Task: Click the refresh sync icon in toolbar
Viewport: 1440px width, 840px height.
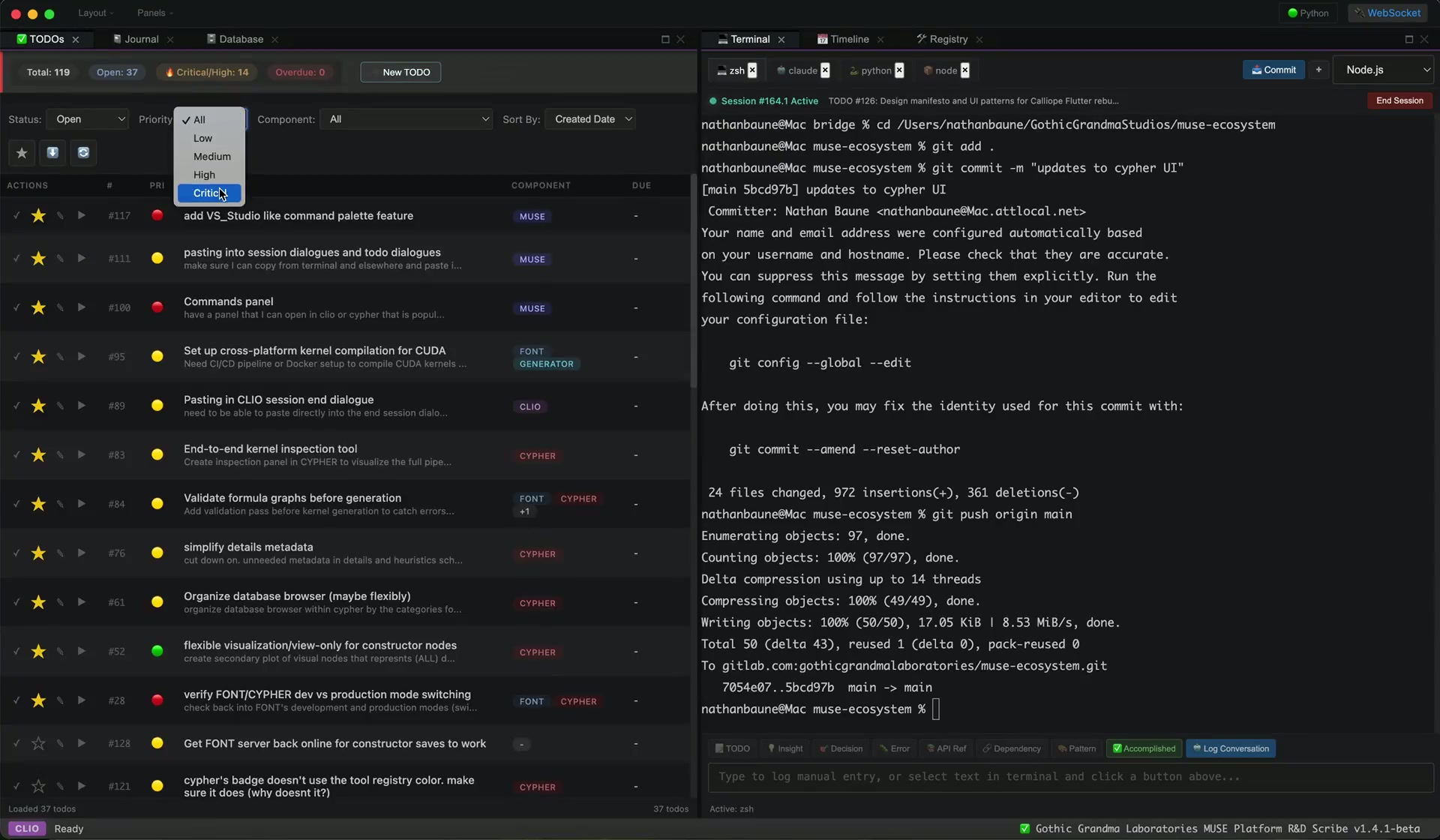Action: (83, 153)
